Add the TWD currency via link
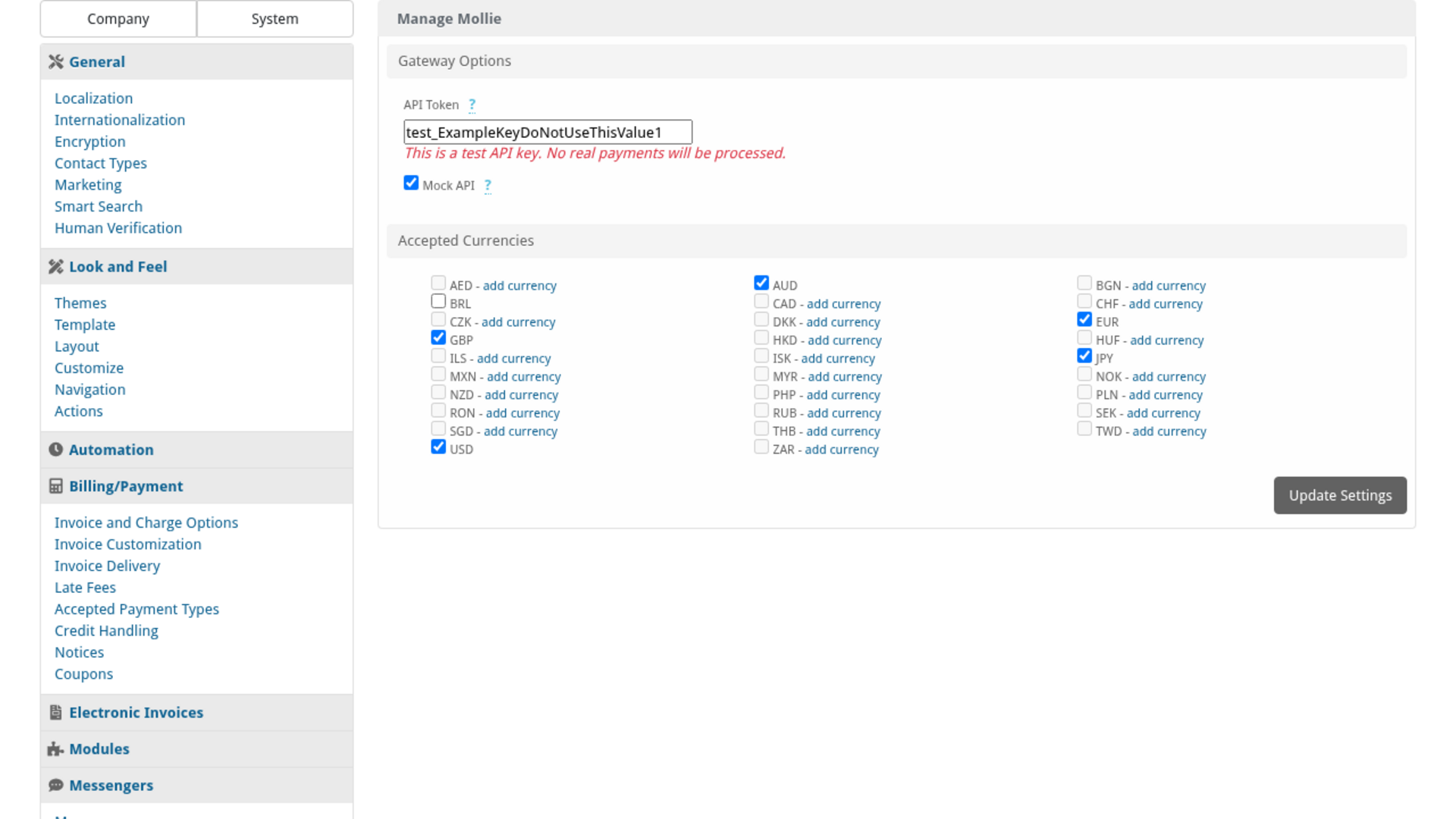The image size is (1456, 819). (1169, 431)
